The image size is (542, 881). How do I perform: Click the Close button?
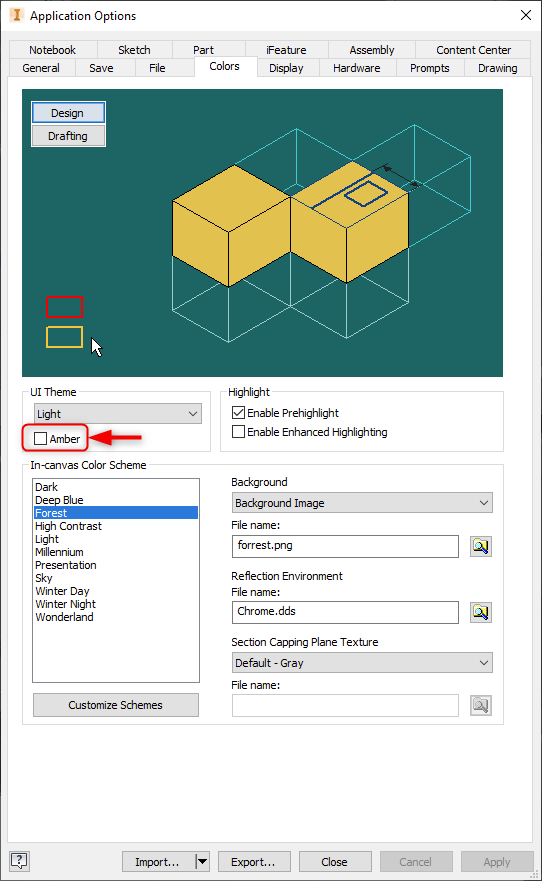click(335, 861)
